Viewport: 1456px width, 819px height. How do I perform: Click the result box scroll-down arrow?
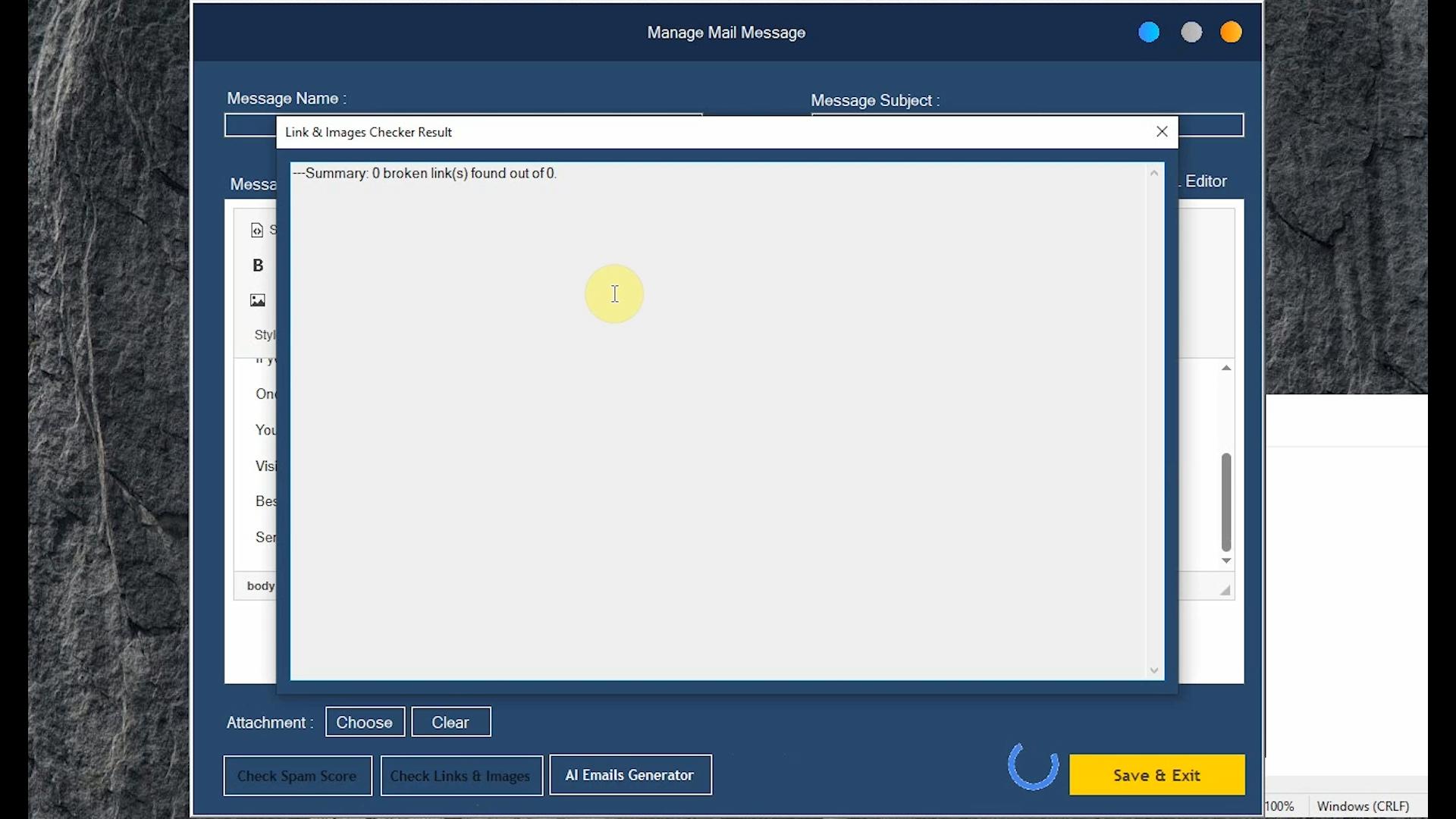pyautogui.click(x=1154, y=670)
